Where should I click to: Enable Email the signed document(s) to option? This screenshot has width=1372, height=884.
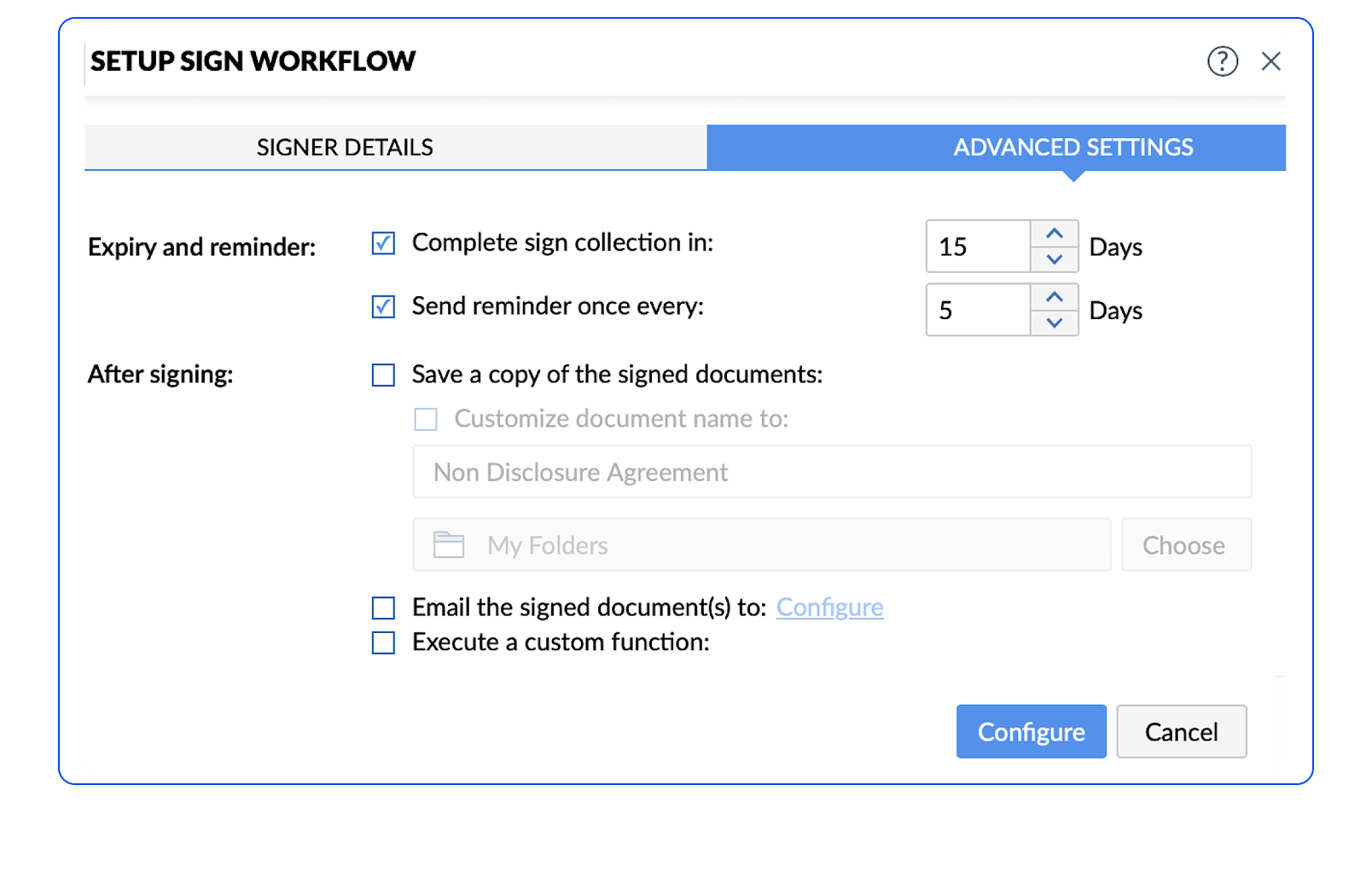[382, 608]
